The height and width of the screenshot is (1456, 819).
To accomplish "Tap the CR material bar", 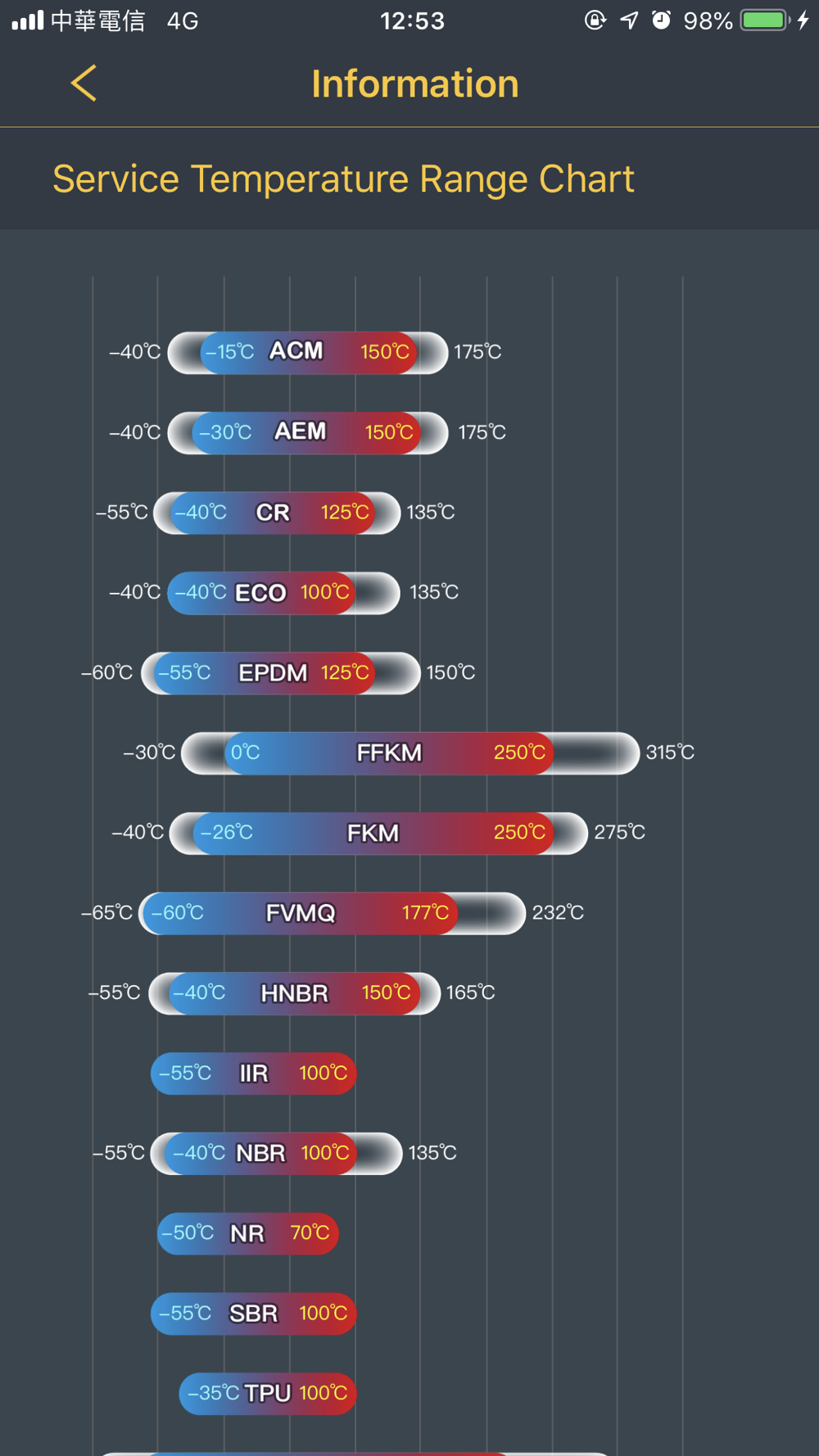I will click(x=276, y=513).
